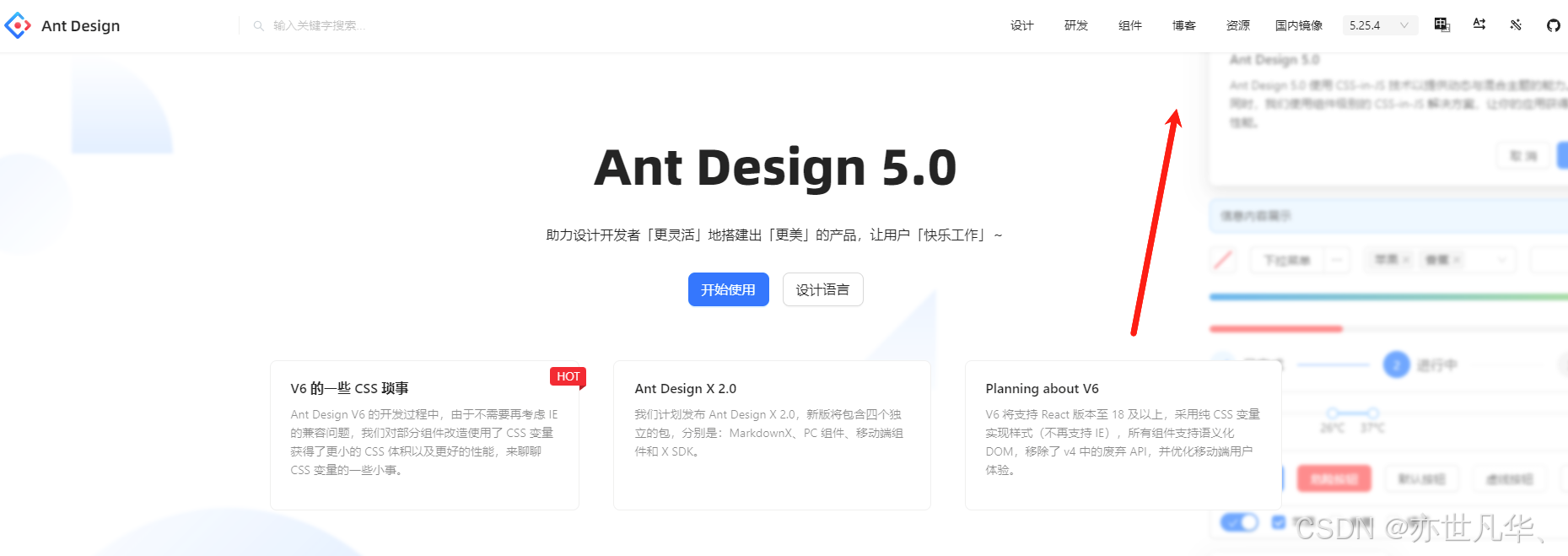
Task: Open theme switcher magic wand icon
Action: (1516, 25)
